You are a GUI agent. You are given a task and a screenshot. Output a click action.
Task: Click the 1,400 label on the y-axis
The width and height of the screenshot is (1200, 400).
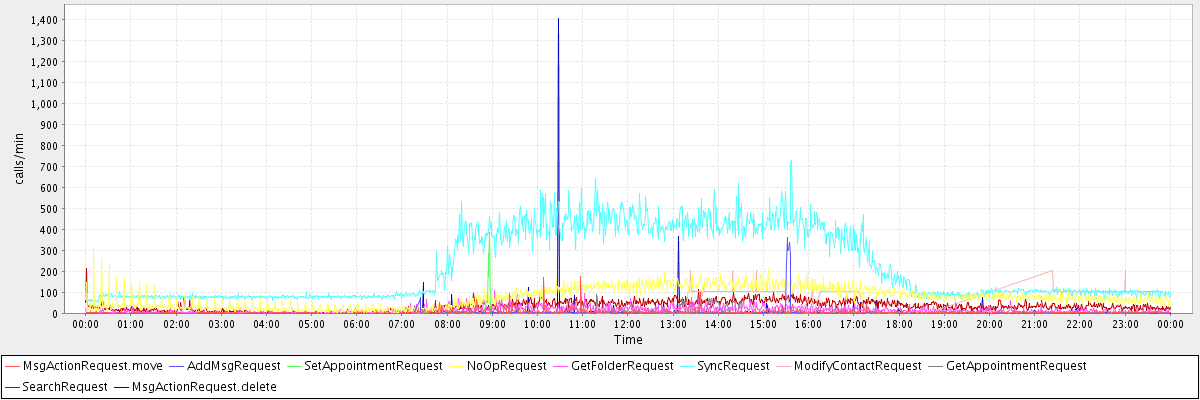43,20
